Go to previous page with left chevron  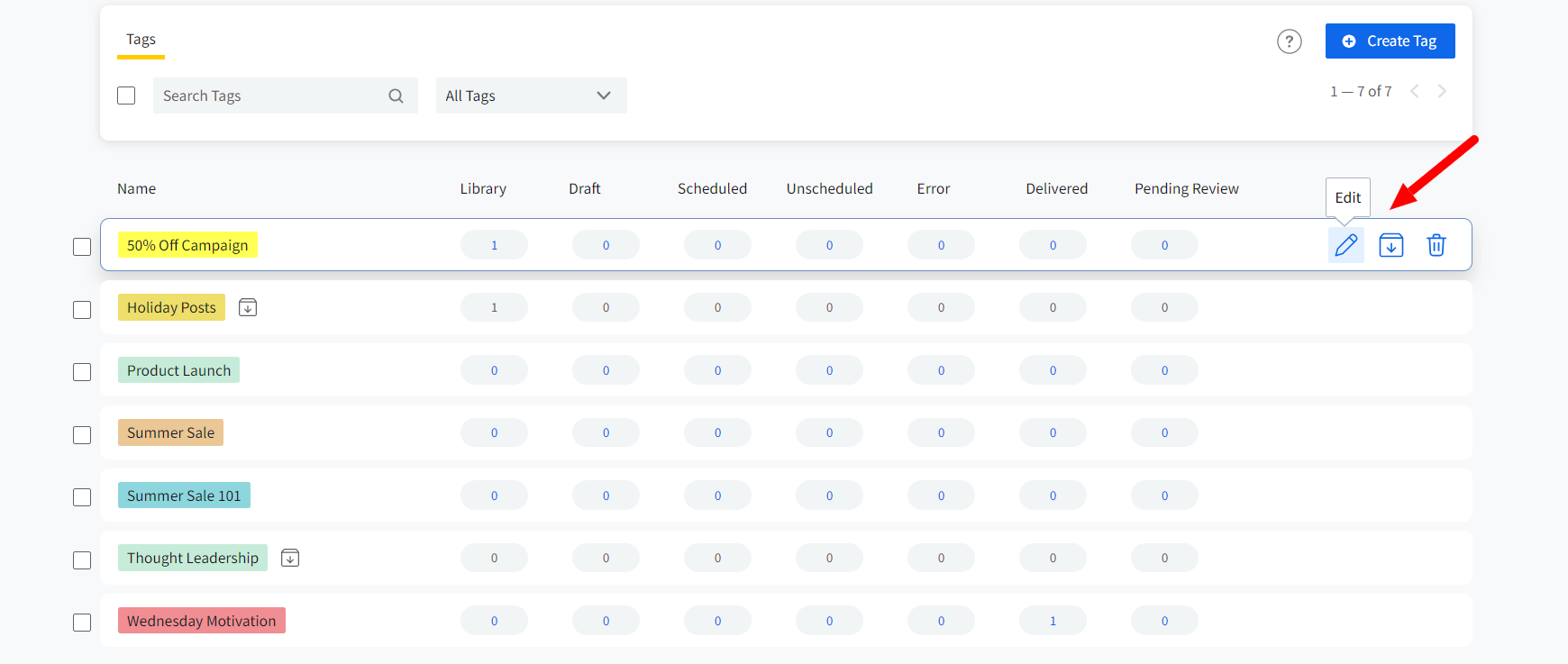1415,91
